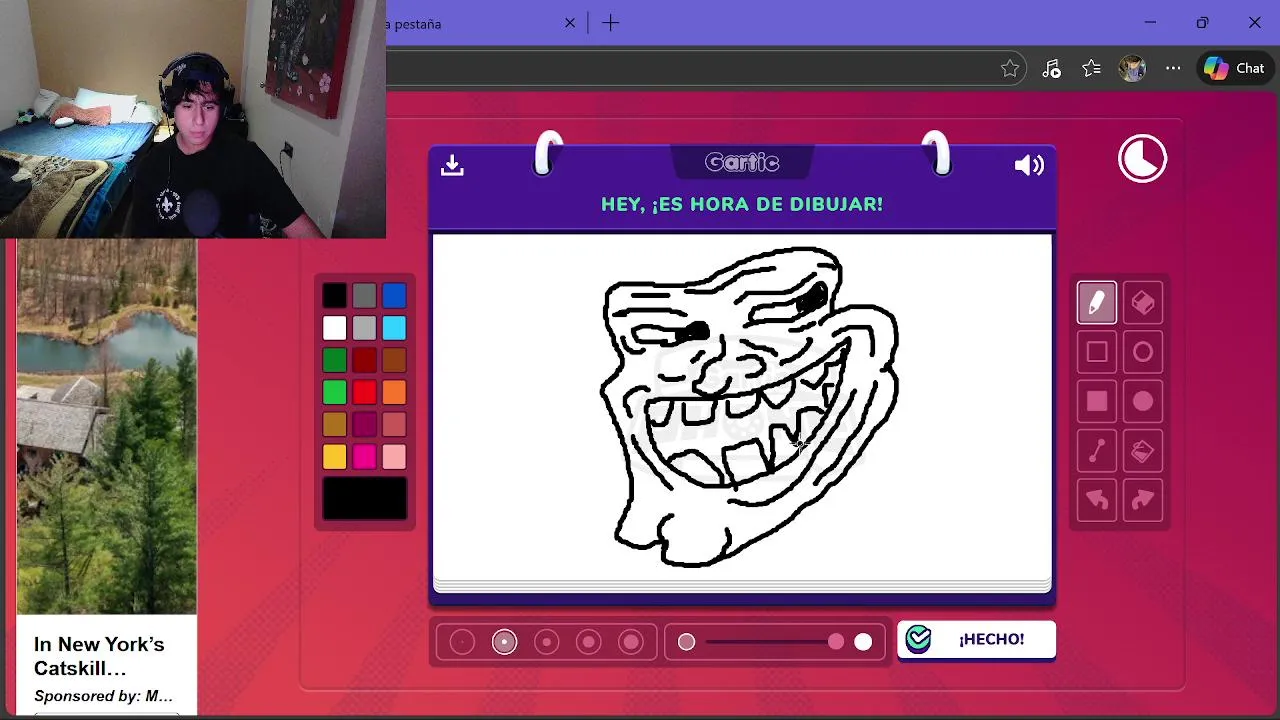Select the middle brush size
The image size is (1280, 720).
point(546,642)
